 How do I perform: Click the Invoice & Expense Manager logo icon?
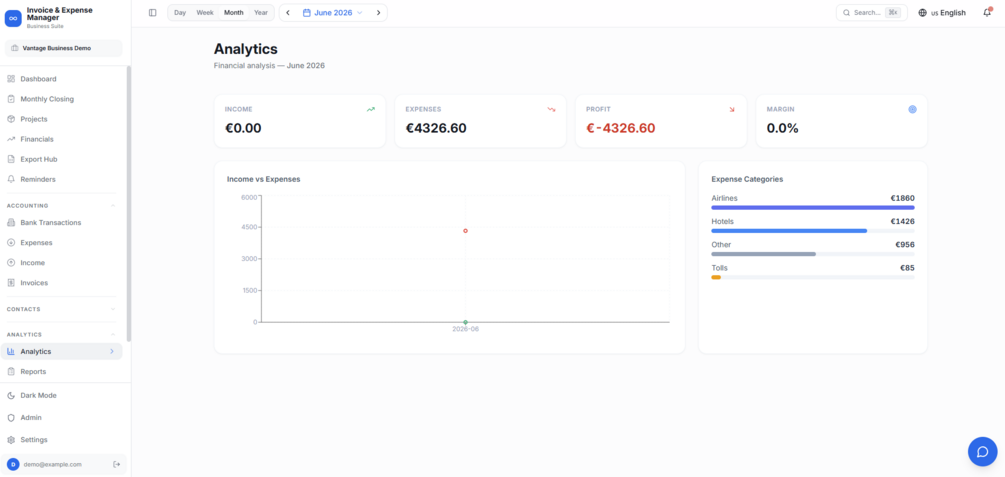pos(13,18)
